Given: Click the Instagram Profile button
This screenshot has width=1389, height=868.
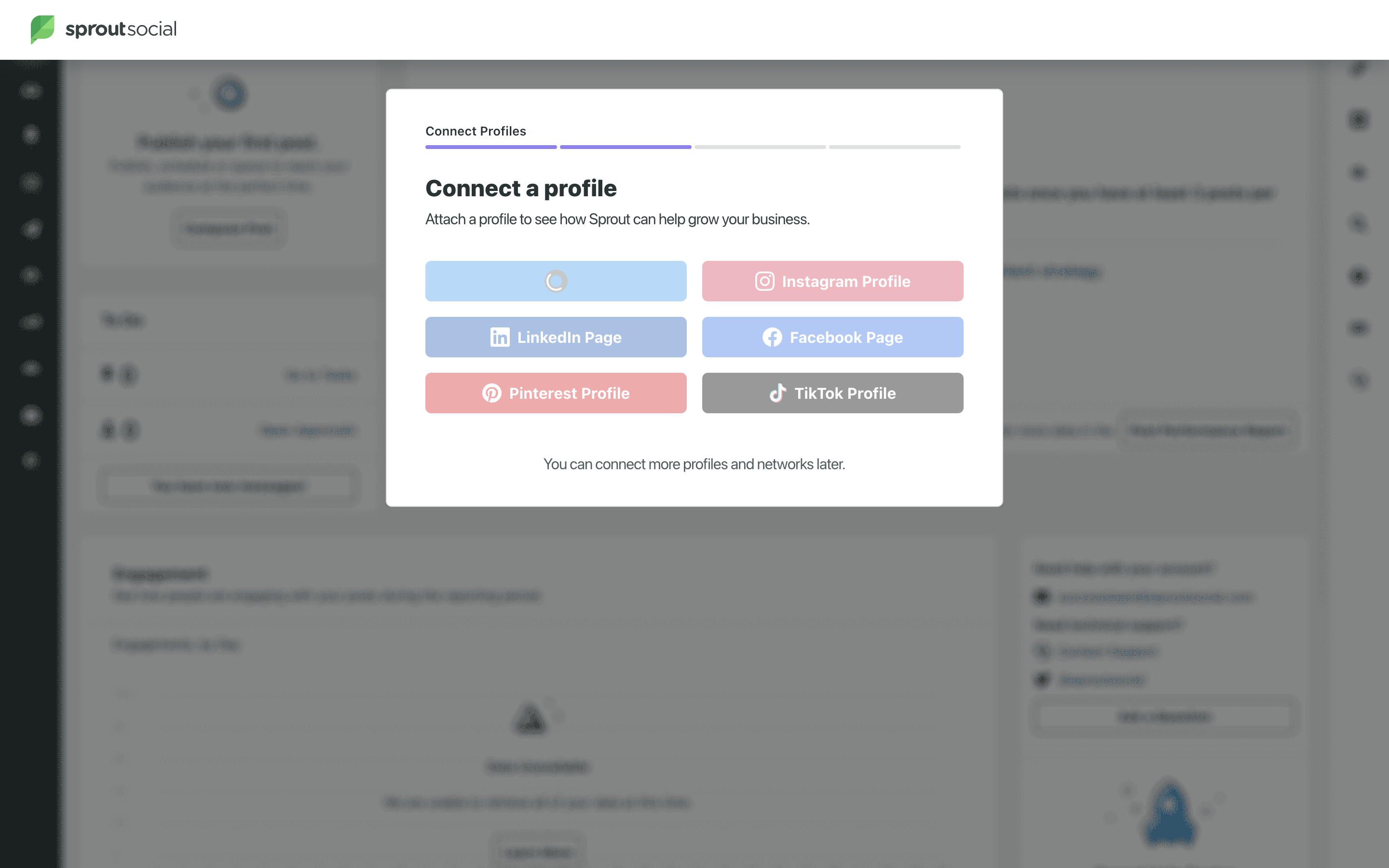Looking at the screenshot, I should (x=832, y=281).
